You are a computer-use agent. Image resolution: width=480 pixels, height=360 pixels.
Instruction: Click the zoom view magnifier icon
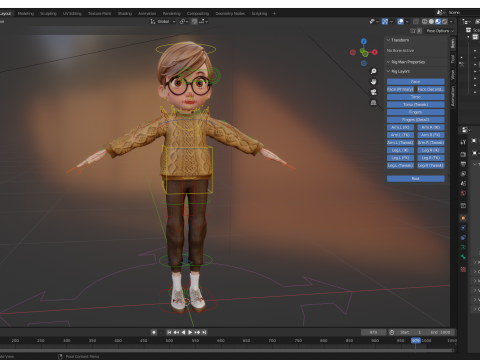click(374, 71)
